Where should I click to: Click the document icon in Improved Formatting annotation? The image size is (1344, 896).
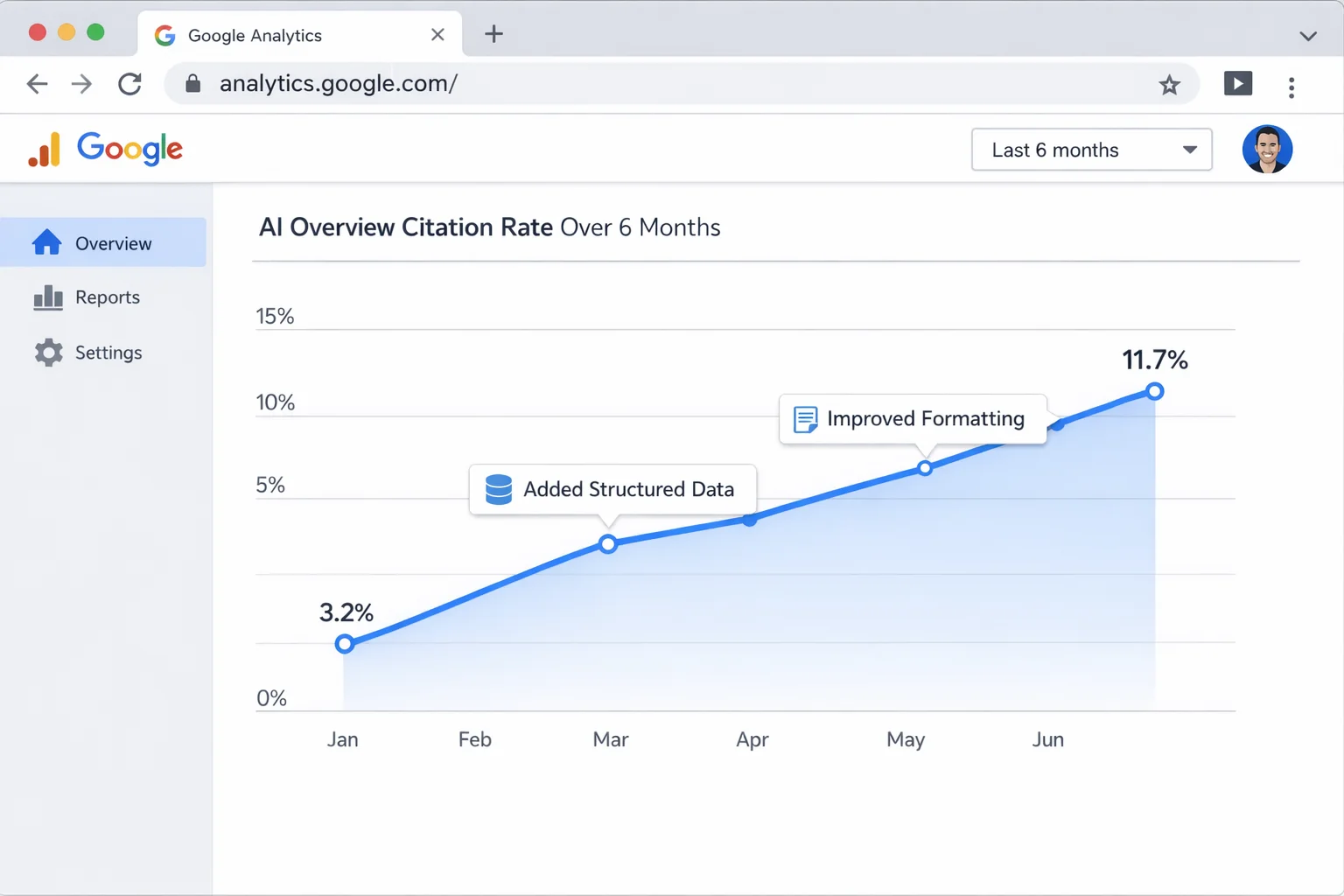coord(804,418)
